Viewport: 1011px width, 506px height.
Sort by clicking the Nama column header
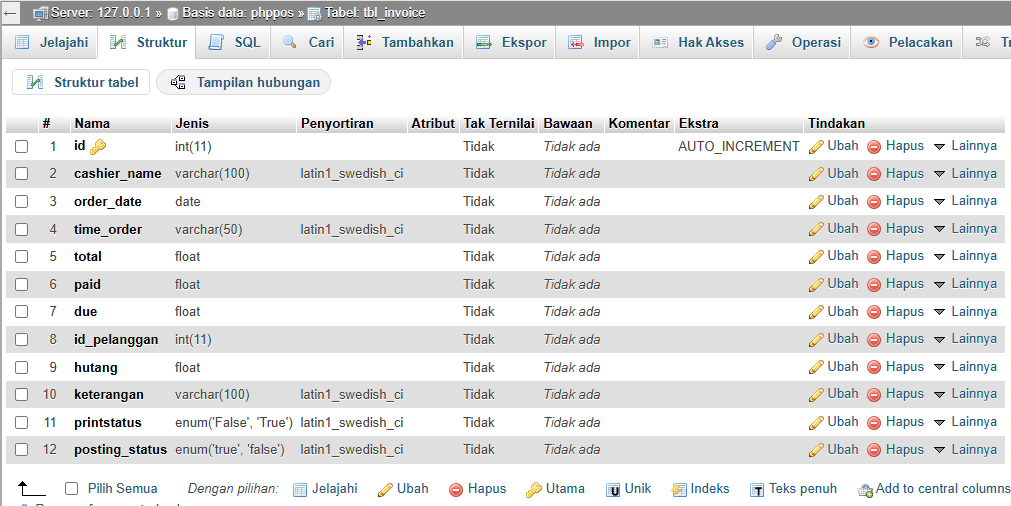pyautogui.click(x=92, y=124)
